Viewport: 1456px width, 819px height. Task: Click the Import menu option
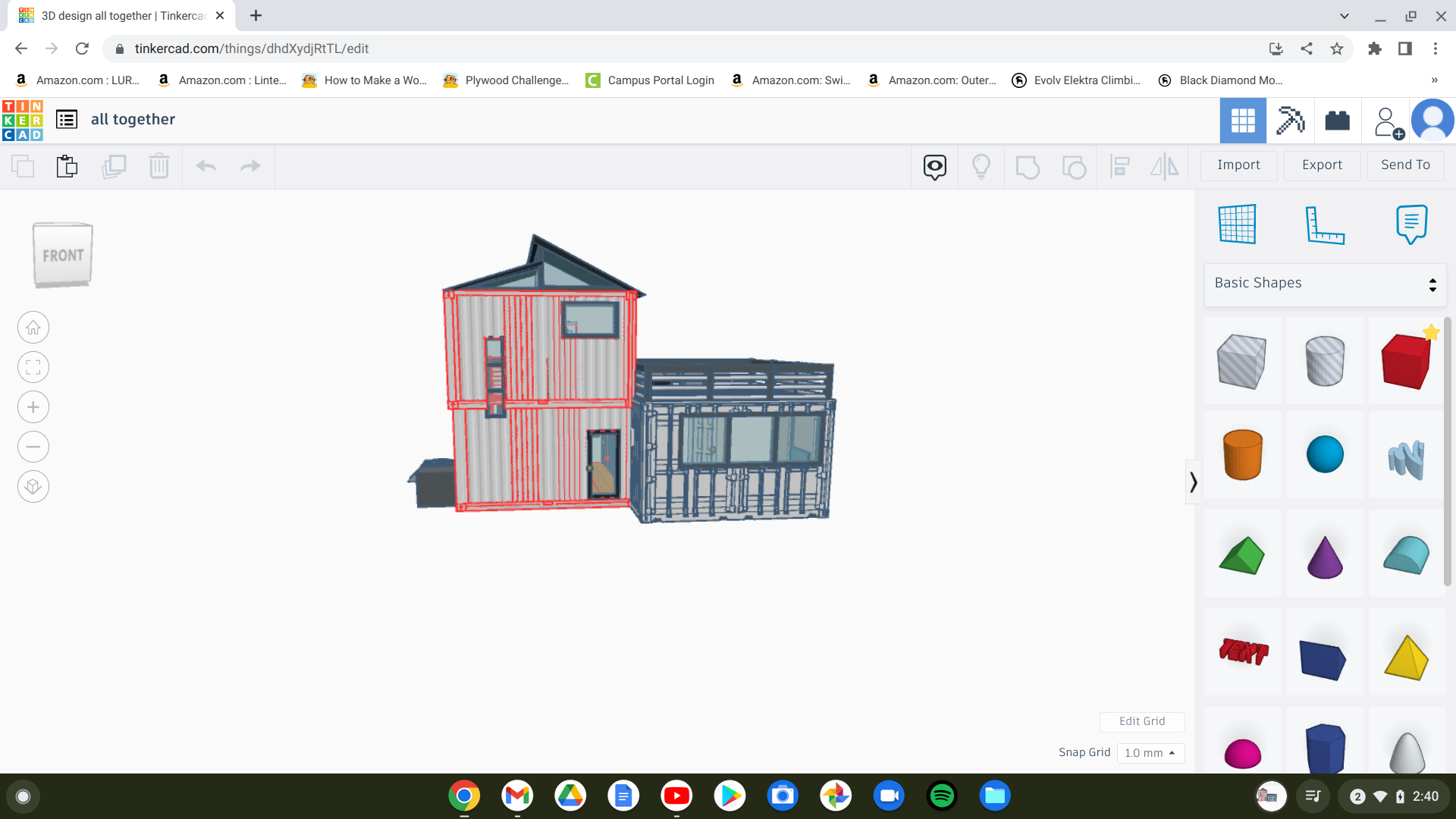1240,164
